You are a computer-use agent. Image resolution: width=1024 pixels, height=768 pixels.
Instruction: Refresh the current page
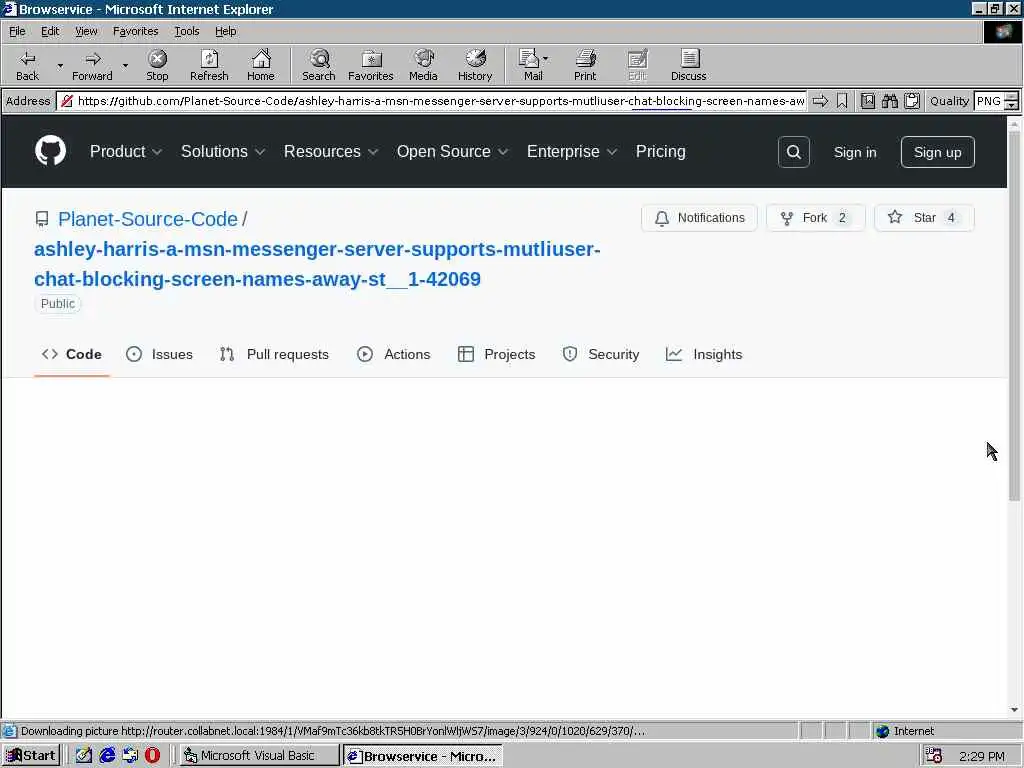tap(209, 65)
